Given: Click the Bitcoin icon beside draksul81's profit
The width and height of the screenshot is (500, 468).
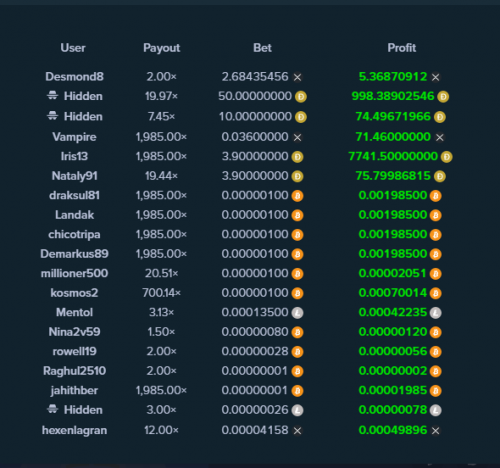Looking at the screenshot, I should pos(435,196).
